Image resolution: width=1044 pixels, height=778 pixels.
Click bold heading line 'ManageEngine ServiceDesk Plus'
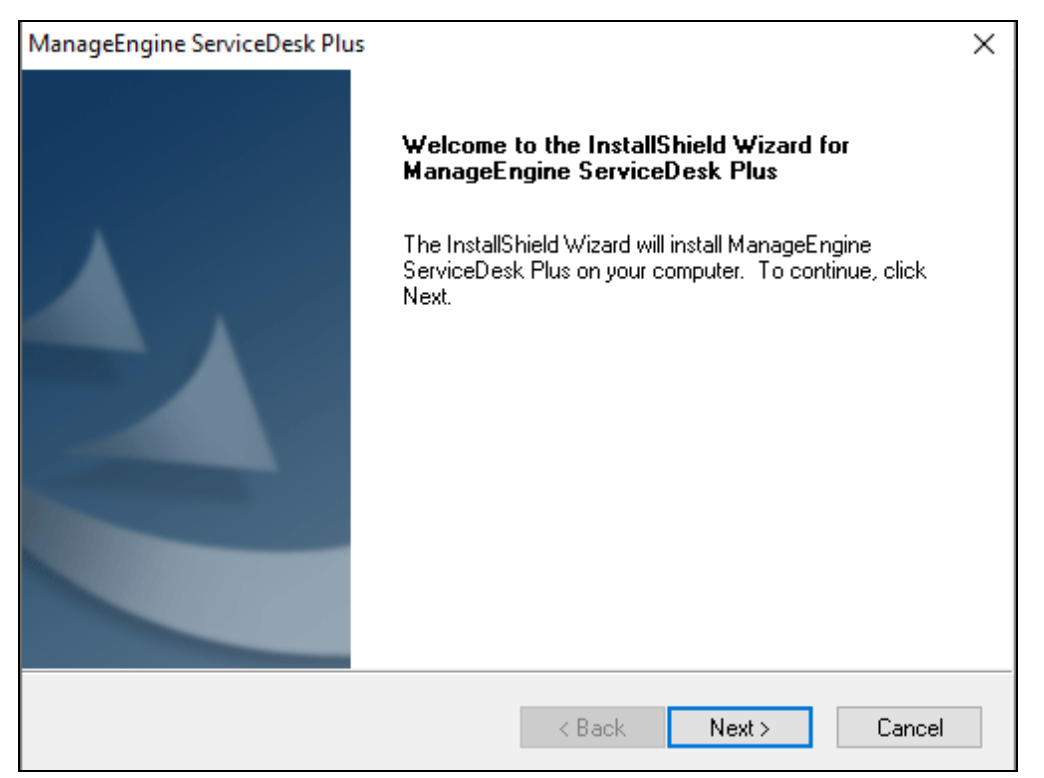pyautogui.click(x=590, y=171)
